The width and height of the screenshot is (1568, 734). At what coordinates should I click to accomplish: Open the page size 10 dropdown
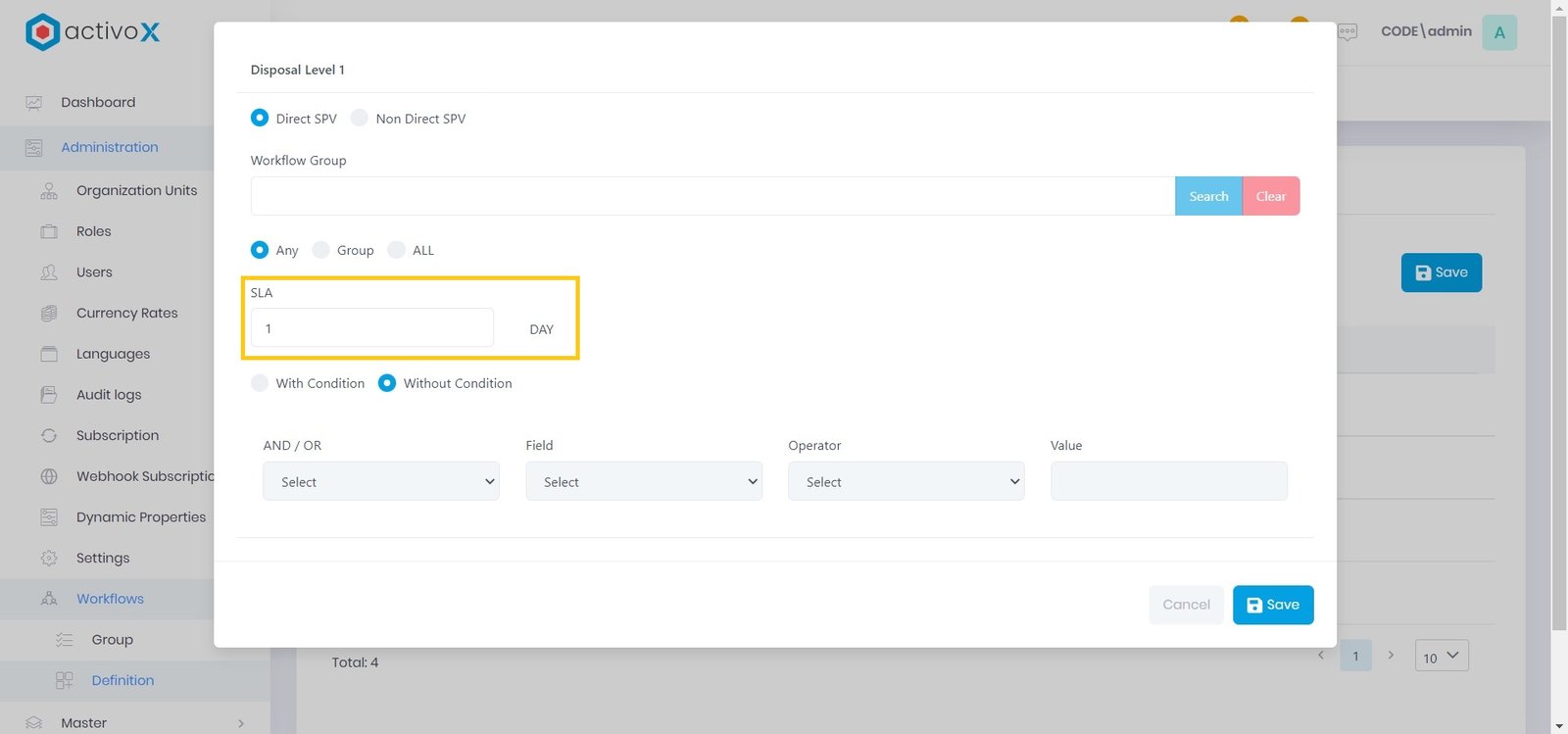pos(1442,656)
